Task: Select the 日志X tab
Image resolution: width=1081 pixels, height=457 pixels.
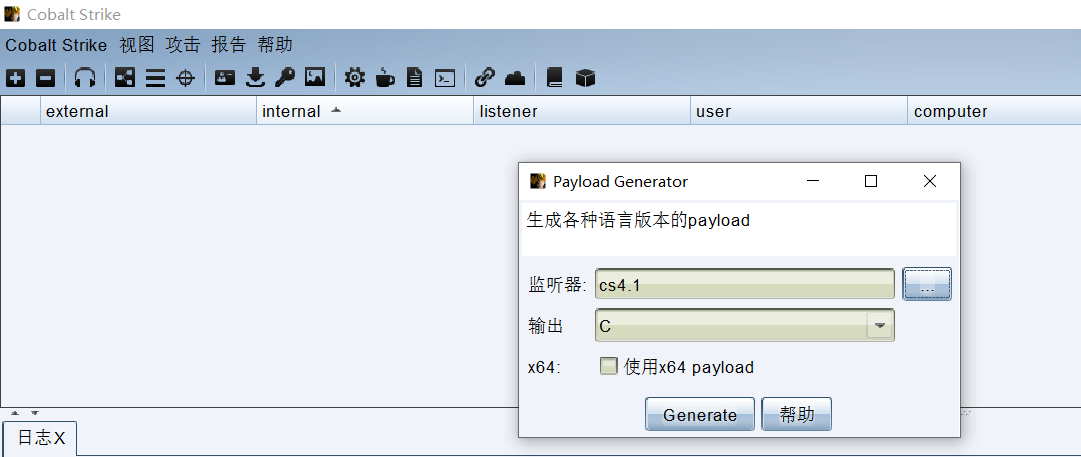Action: point(40,438)
